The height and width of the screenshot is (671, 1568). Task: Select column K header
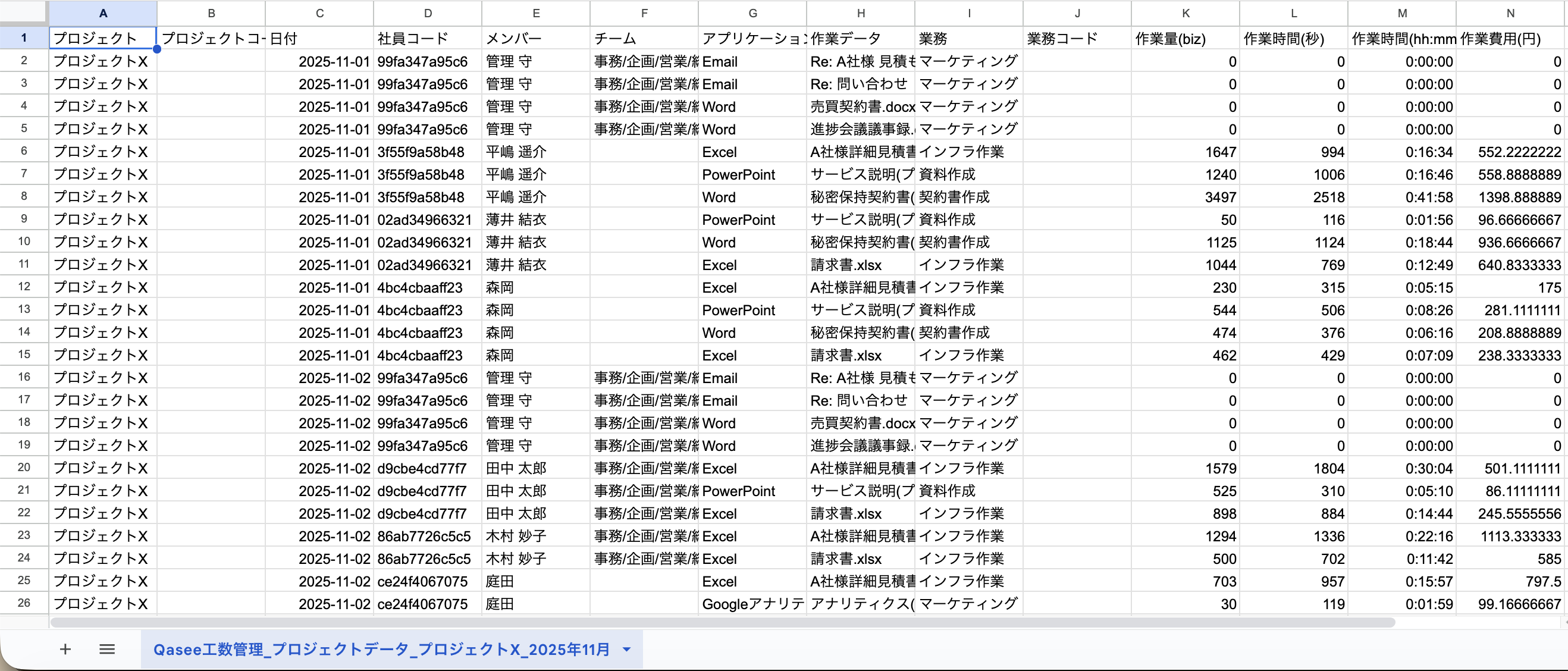coord(1186,12)
